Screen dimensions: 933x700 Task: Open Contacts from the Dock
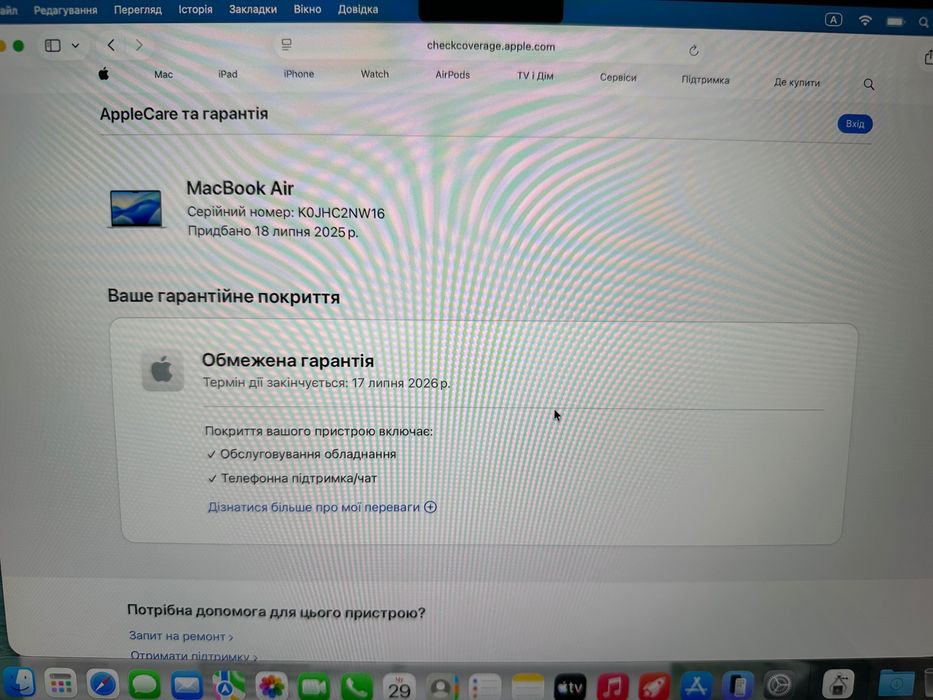pyautogui.click(x=442, y=688)
